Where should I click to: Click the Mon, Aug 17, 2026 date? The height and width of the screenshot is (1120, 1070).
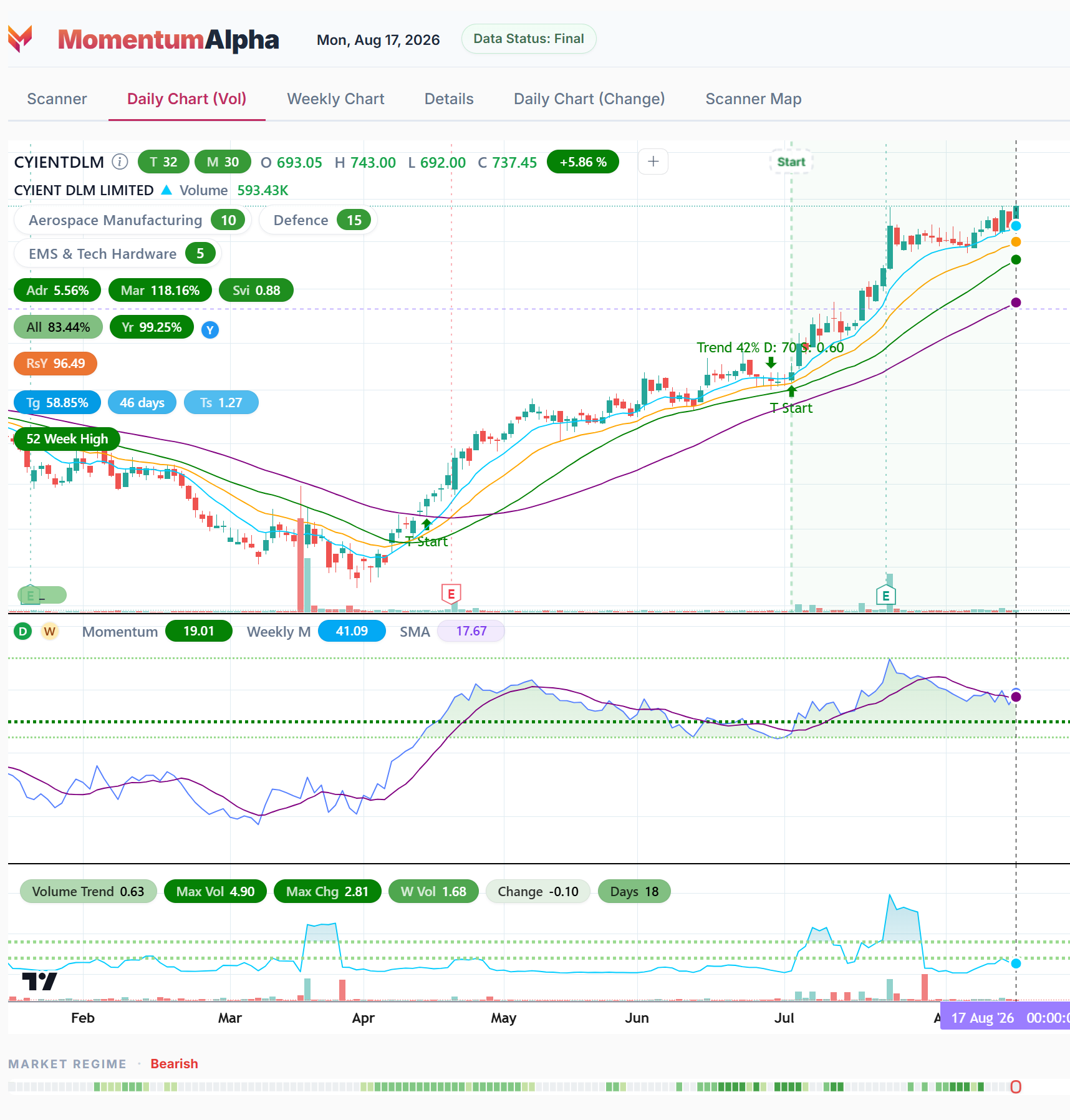[x=378, y=40]
